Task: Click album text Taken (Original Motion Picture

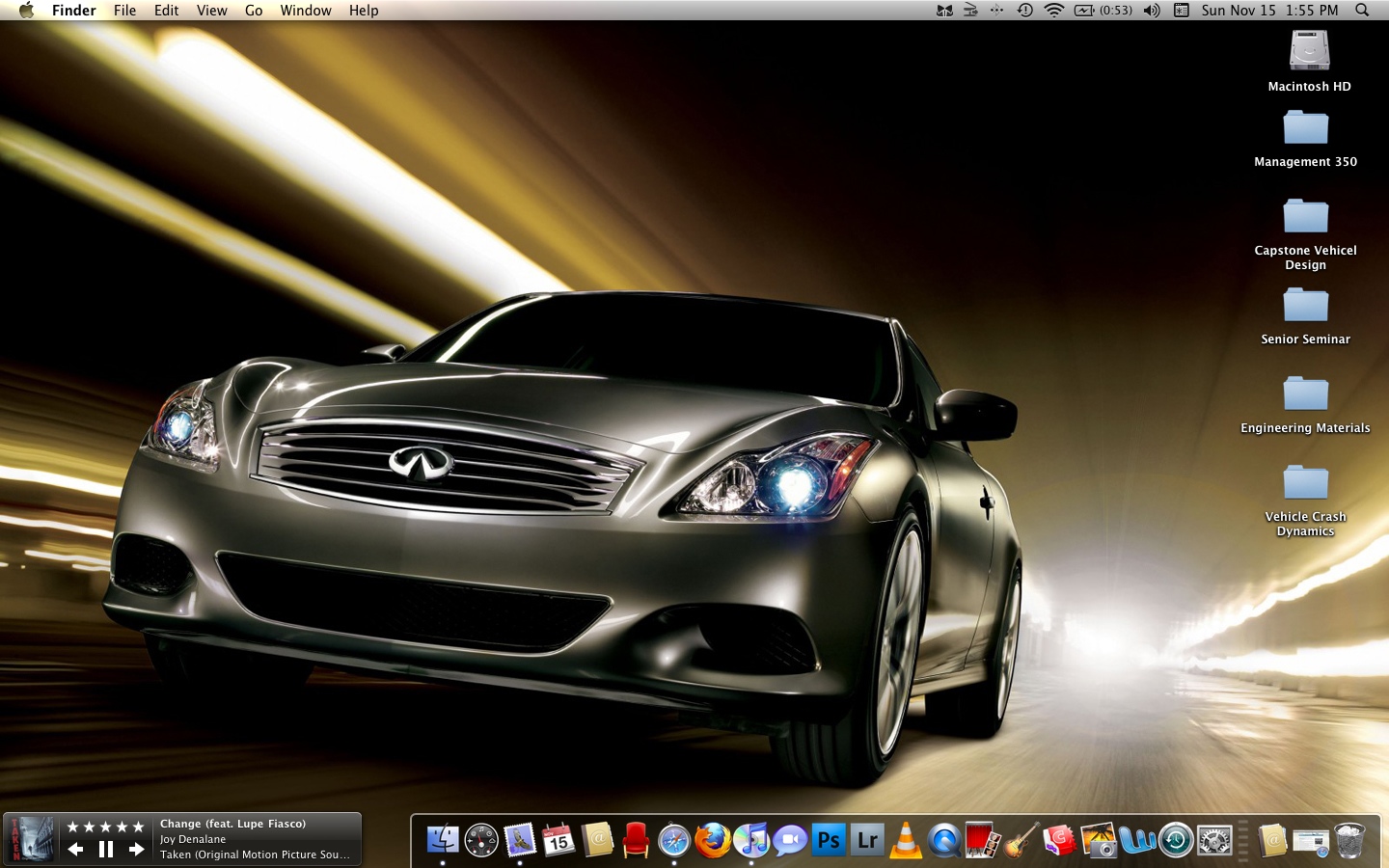Action: 255,854
